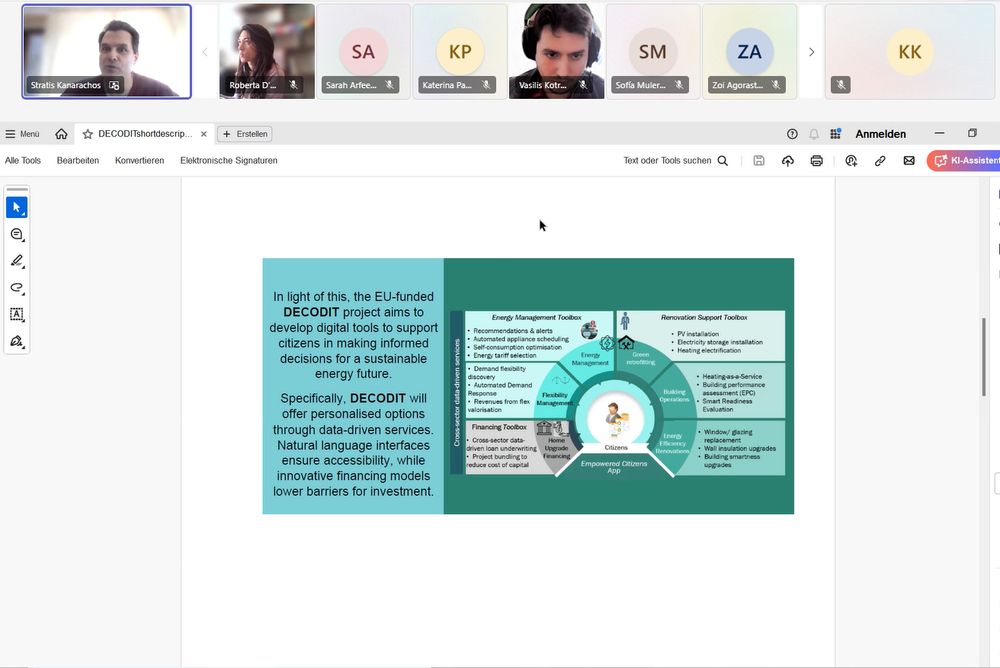Open Alle Tools menu
This screenshot has height=668, width=1000.
[x=23, y=161]
